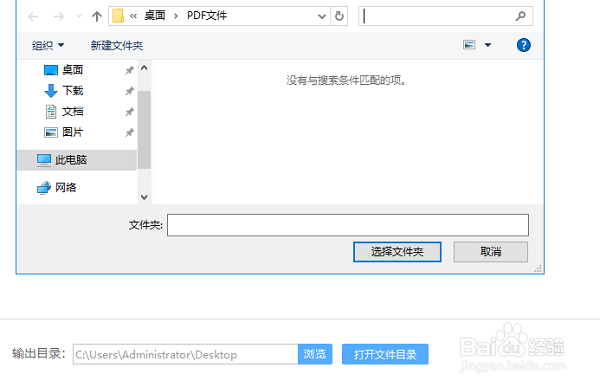
Task: Click the pin icon beside 下载
Action: click(x=129, y=91)
